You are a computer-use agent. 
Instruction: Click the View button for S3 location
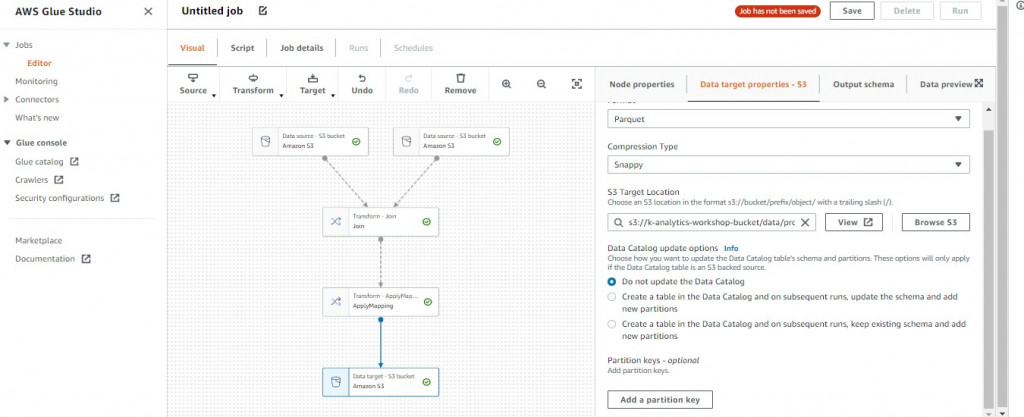point(854,223)
